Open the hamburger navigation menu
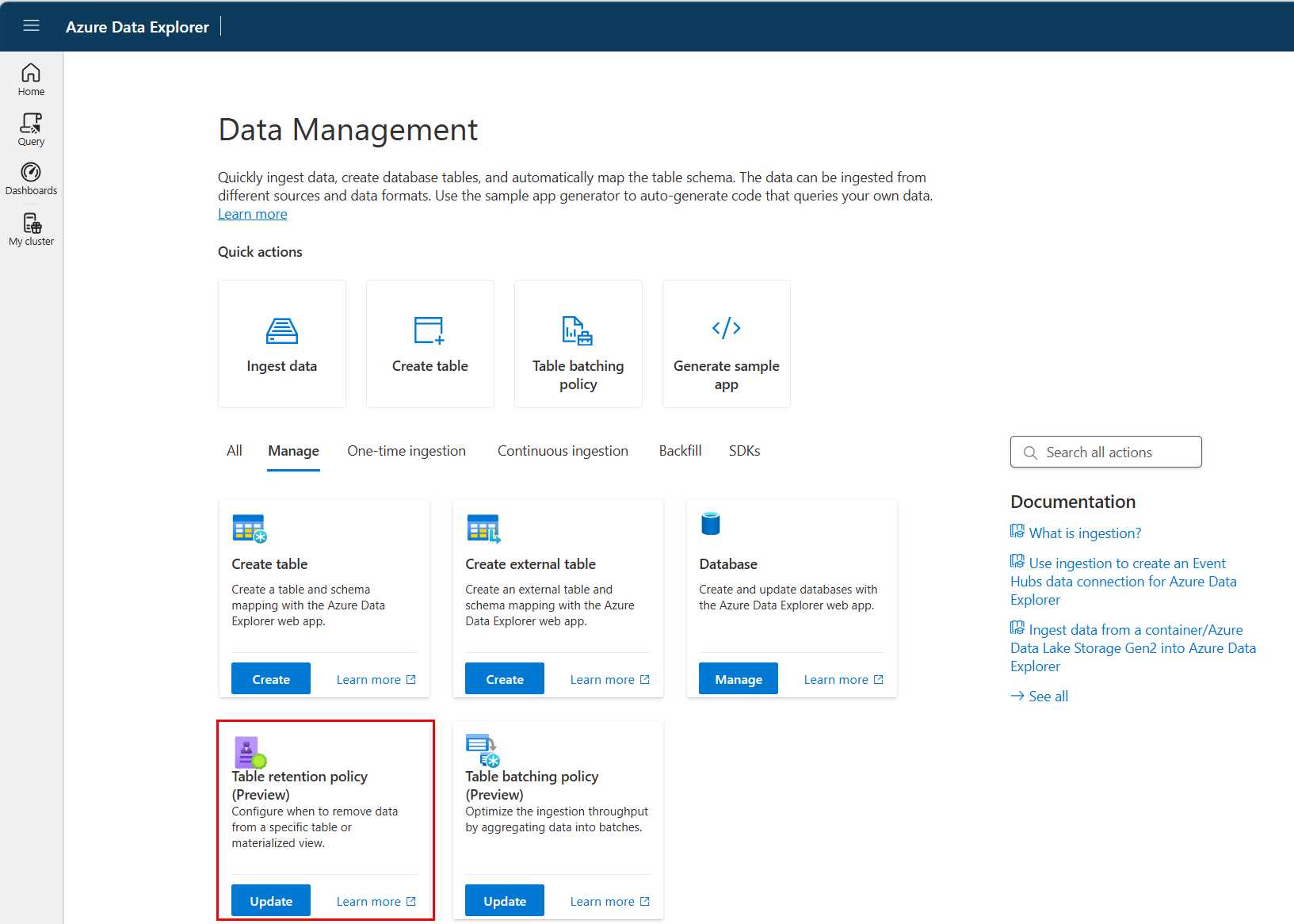Viewport: 1294px width, 924px height. pyautogui.click(x=31, y=25)
